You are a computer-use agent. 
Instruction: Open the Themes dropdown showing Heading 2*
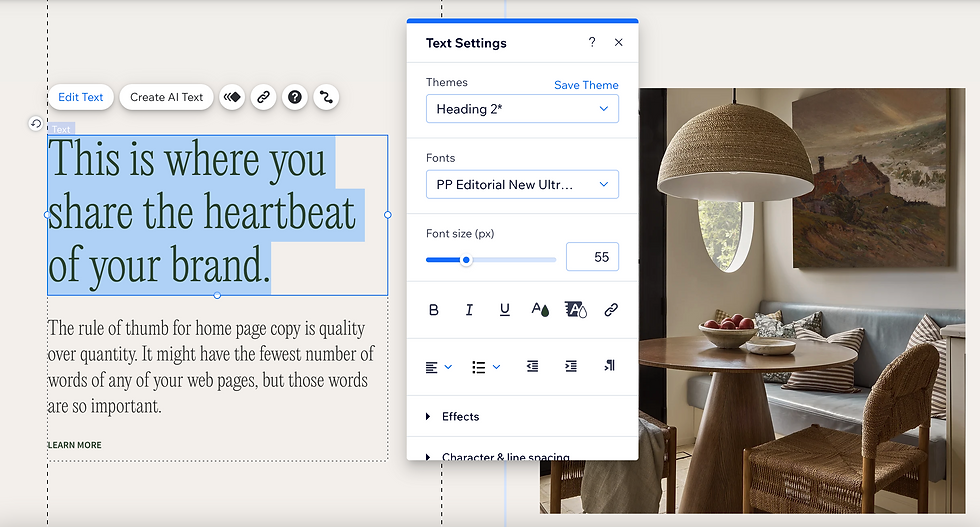pyautogui.click(x=522, y=109)
